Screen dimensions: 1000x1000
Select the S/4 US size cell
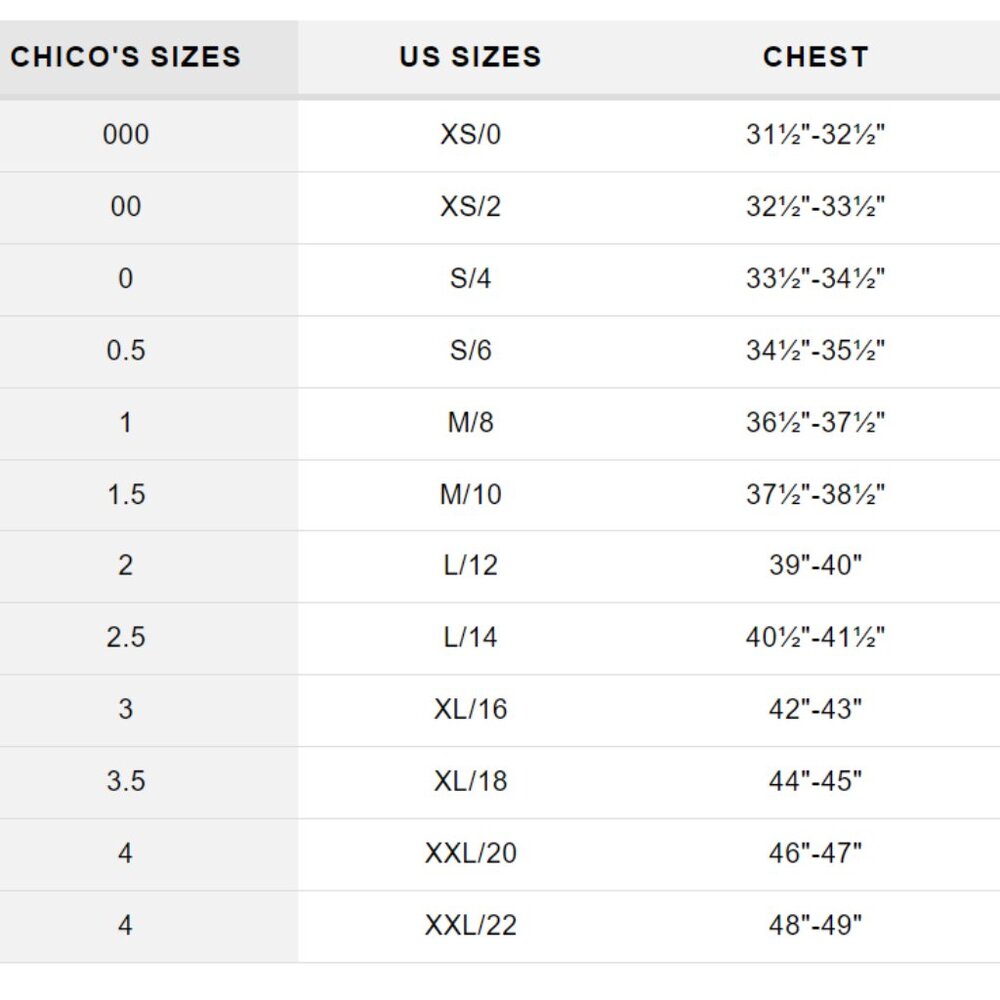[x=471, y=279]
